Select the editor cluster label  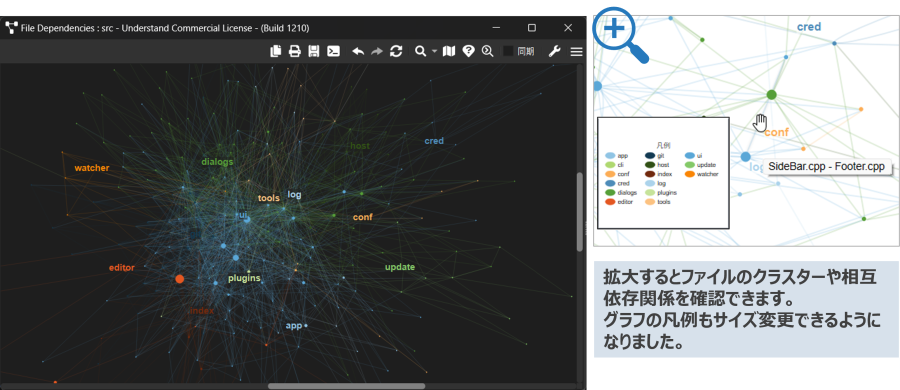click(122, 268)
